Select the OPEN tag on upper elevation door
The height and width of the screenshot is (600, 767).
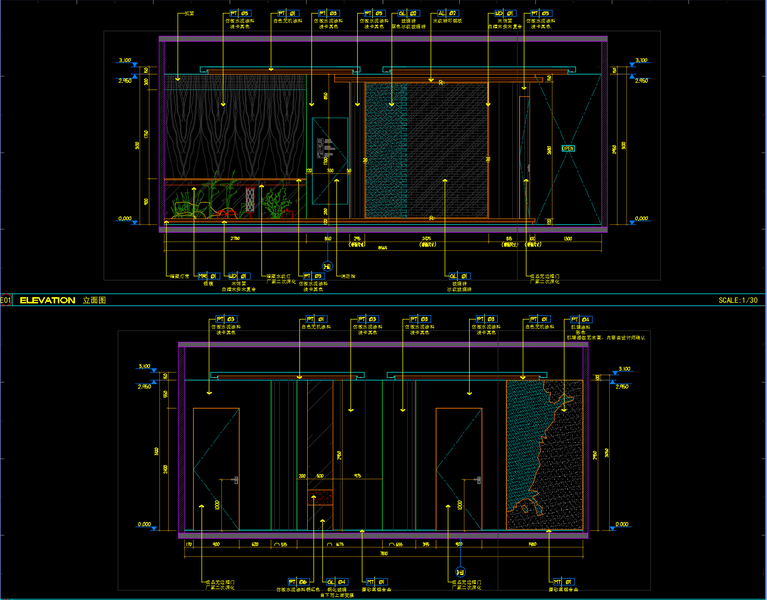click(568, 148)
